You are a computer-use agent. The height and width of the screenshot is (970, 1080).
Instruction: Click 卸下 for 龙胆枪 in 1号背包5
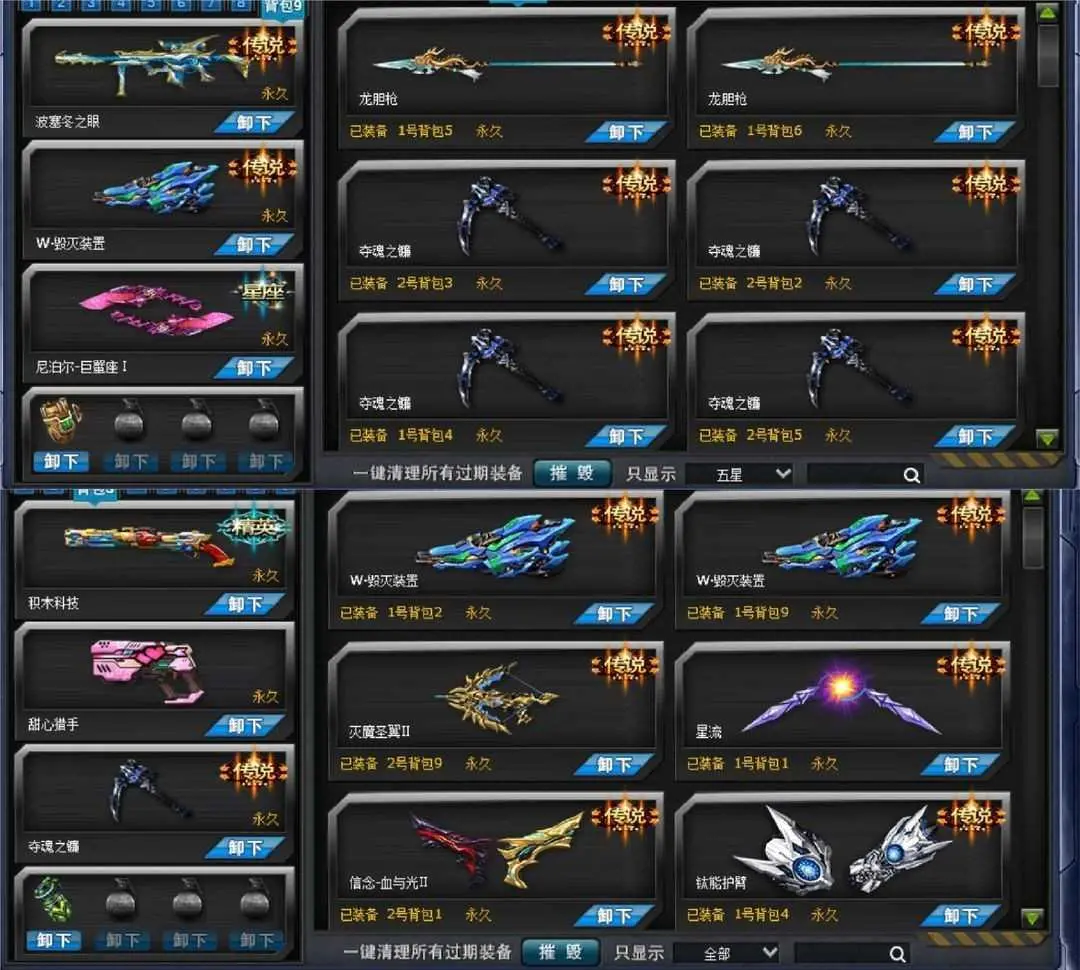[626, 132]
